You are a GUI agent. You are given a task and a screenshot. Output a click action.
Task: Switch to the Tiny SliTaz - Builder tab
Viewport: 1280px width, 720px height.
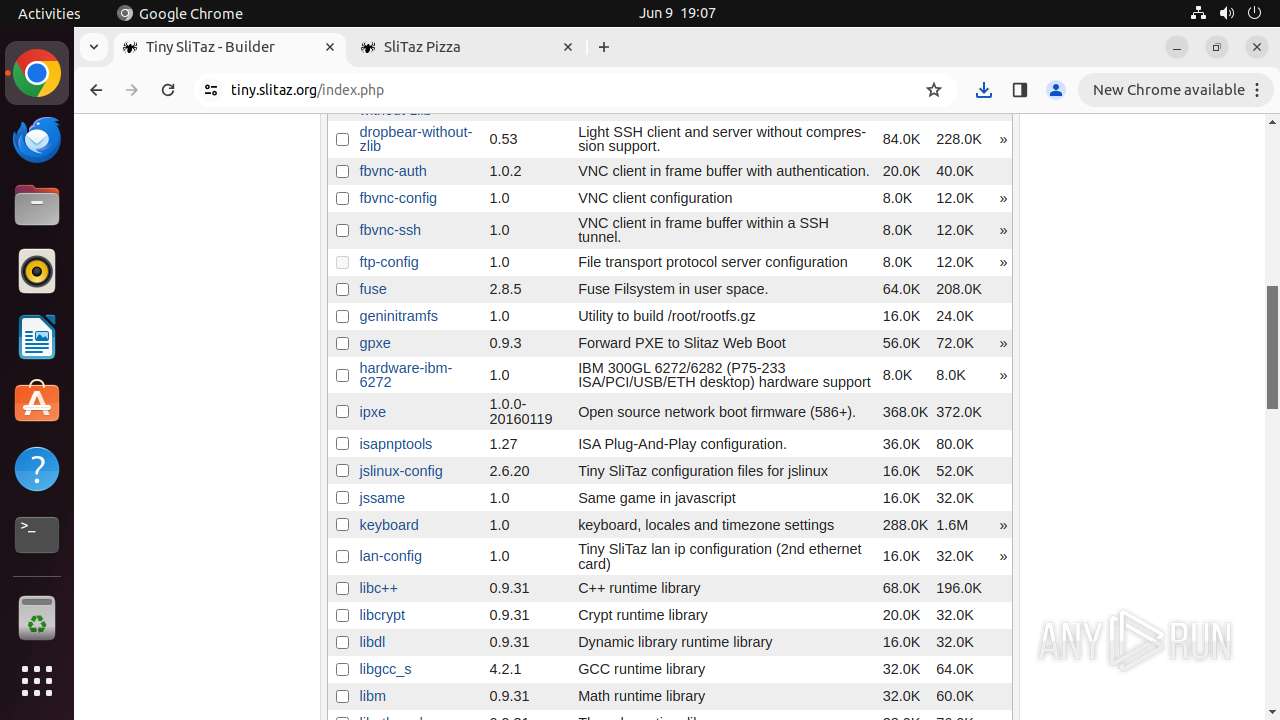229,47
